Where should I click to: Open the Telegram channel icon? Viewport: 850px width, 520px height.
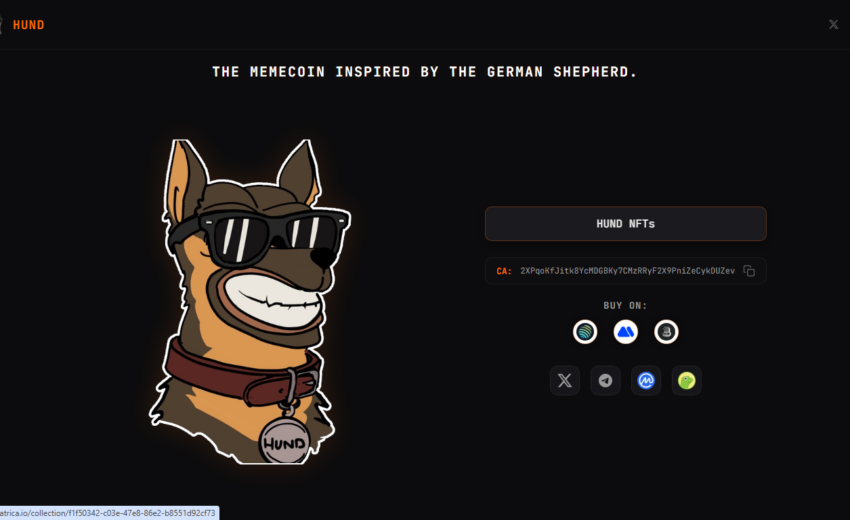coord(606,381)
